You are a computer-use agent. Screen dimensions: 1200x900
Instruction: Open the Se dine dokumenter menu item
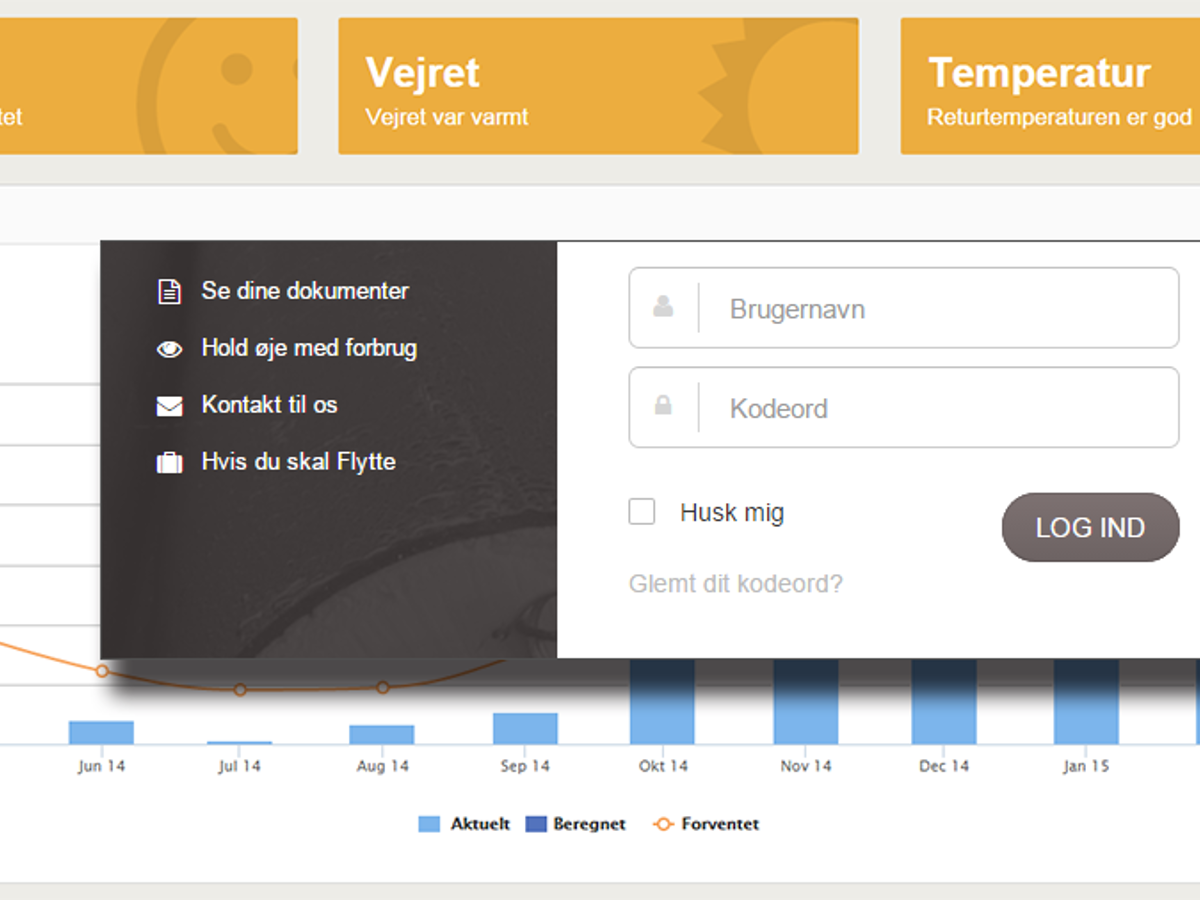(305, 291)
